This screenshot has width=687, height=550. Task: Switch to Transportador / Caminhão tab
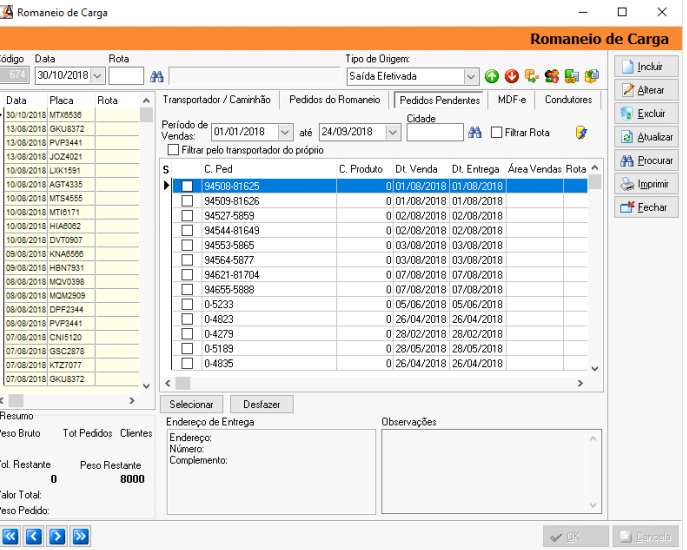coord(216,99)
